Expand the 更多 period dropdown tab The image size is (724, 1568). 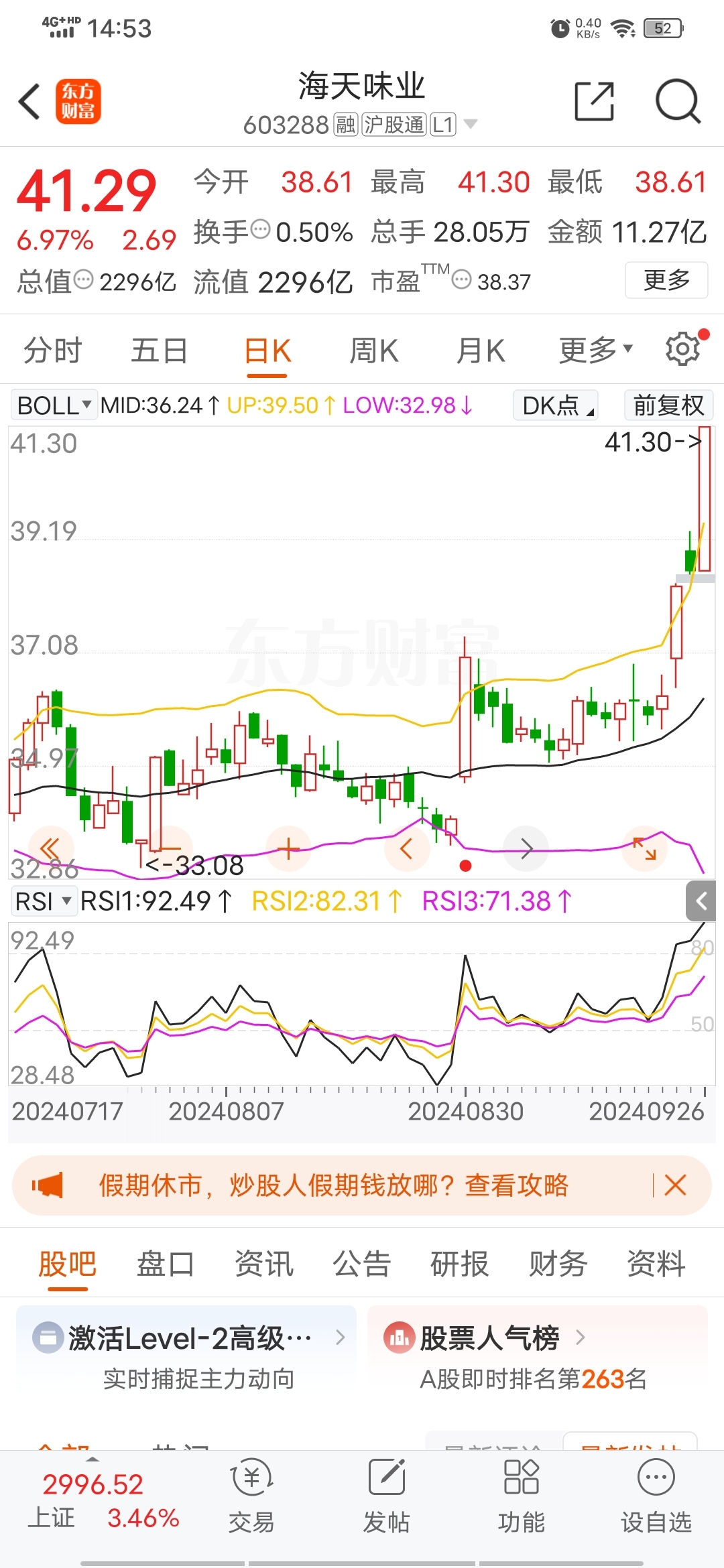pyautogui.click(x=596, y=349)
